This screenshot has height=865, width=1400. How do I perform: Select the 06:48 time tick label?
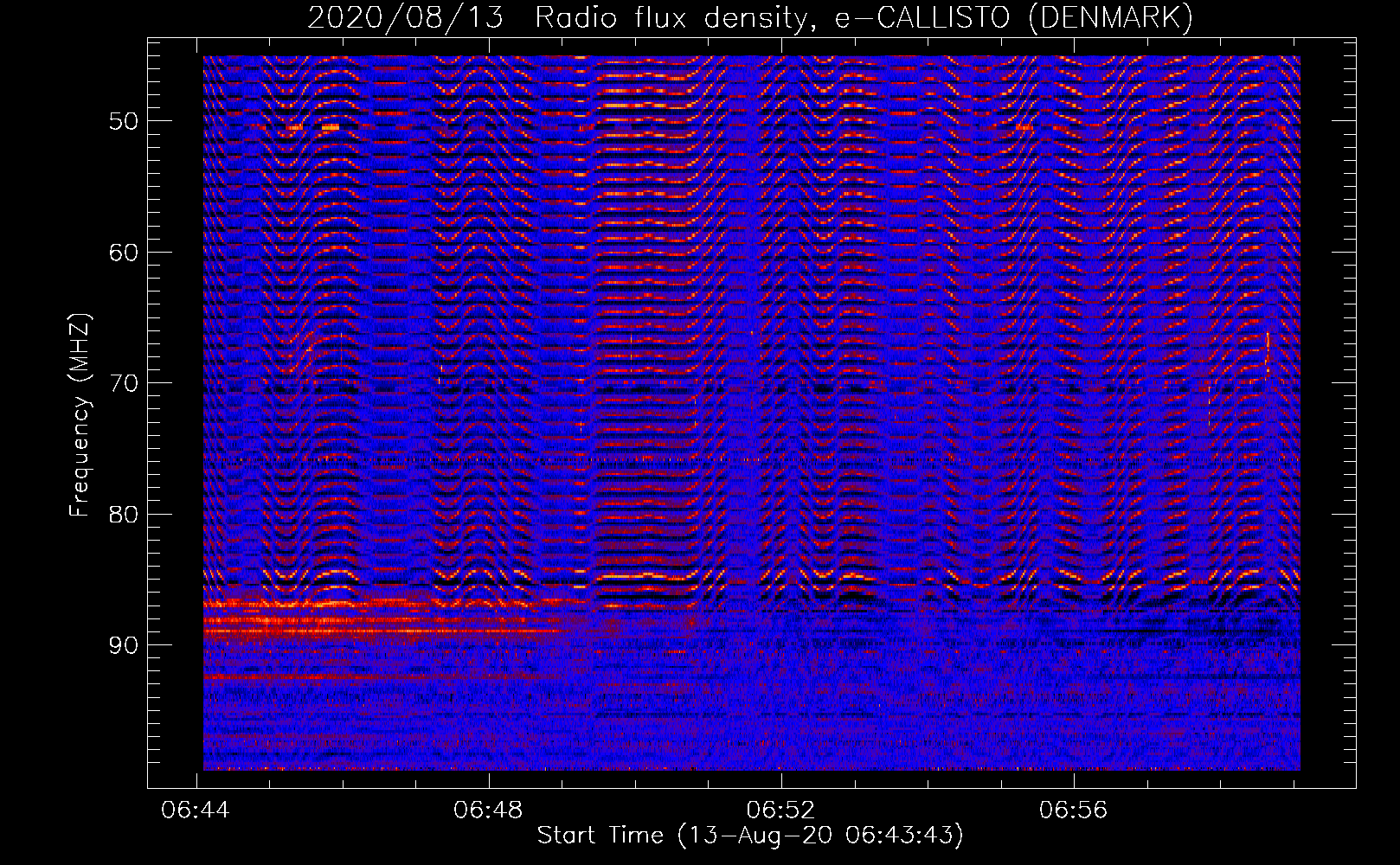click(488, 811)
